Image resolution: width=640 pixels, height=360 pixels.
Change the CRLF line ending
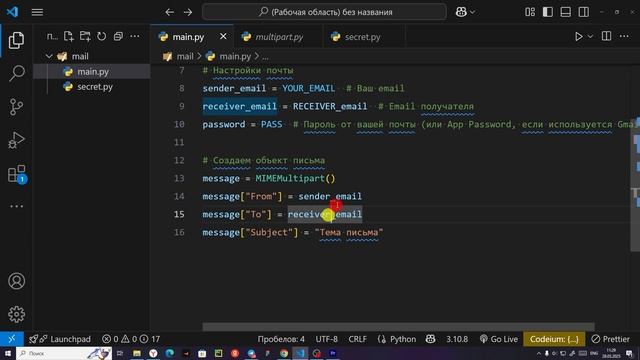(x=357, y=339)
